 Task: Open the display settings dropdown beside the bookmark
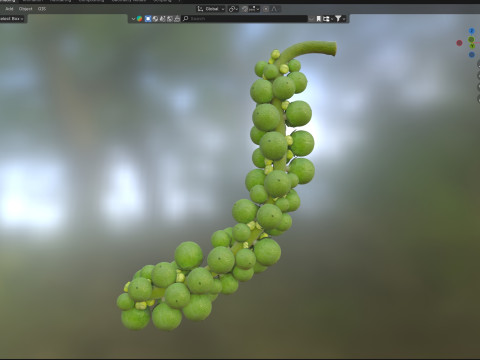[328, 19]
